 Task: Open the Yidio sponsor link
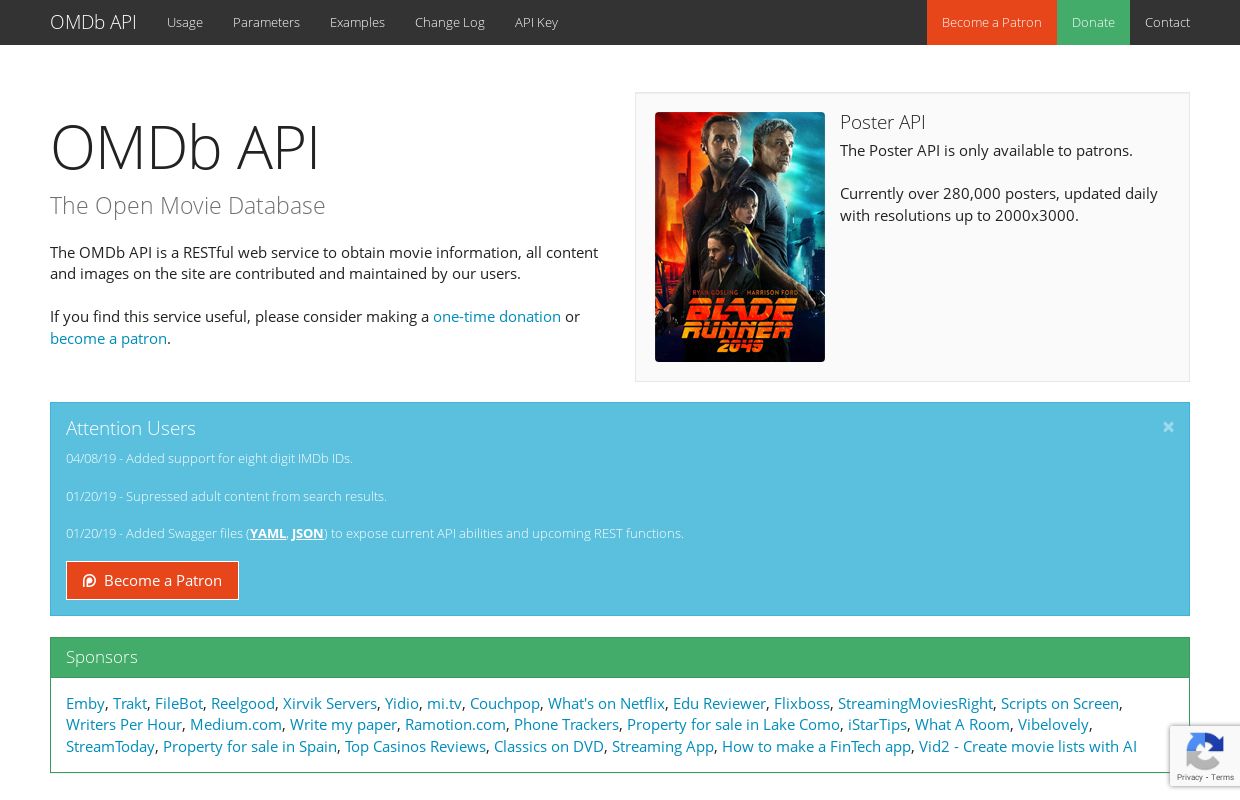pos(402,703)
